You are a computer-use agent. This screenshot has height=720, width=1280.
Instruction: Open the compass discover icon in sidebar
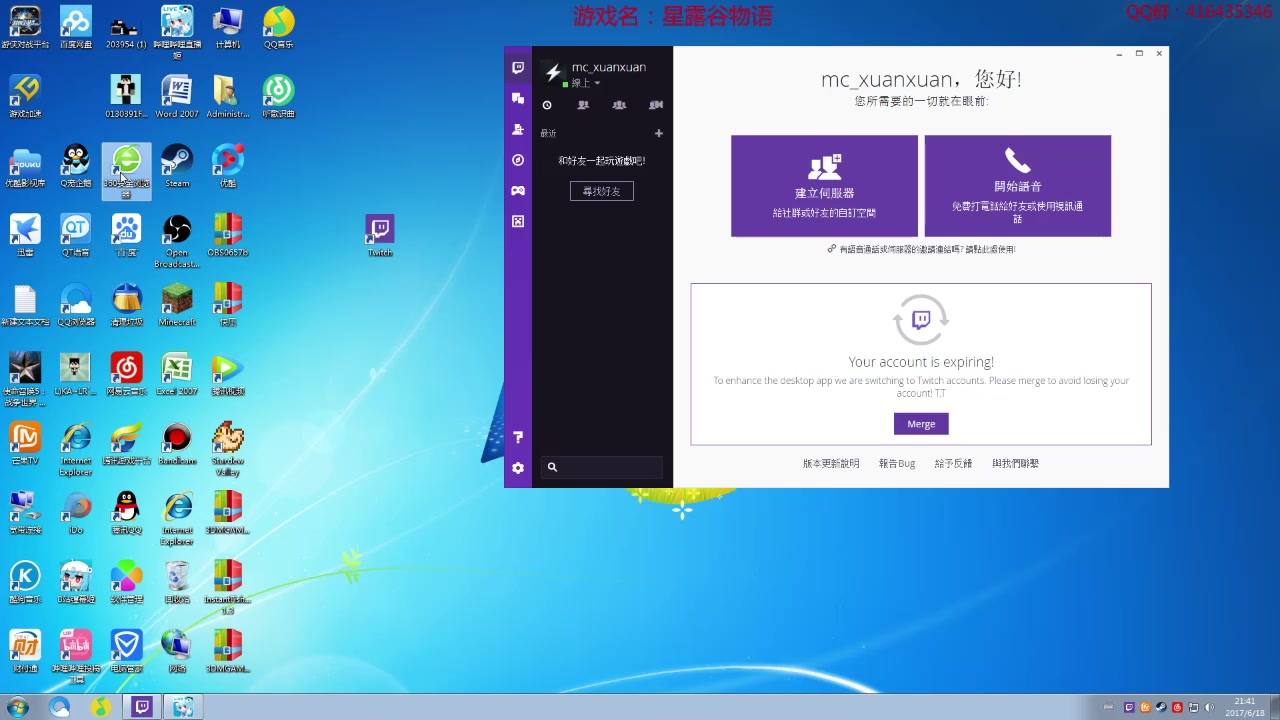point(518,160)
